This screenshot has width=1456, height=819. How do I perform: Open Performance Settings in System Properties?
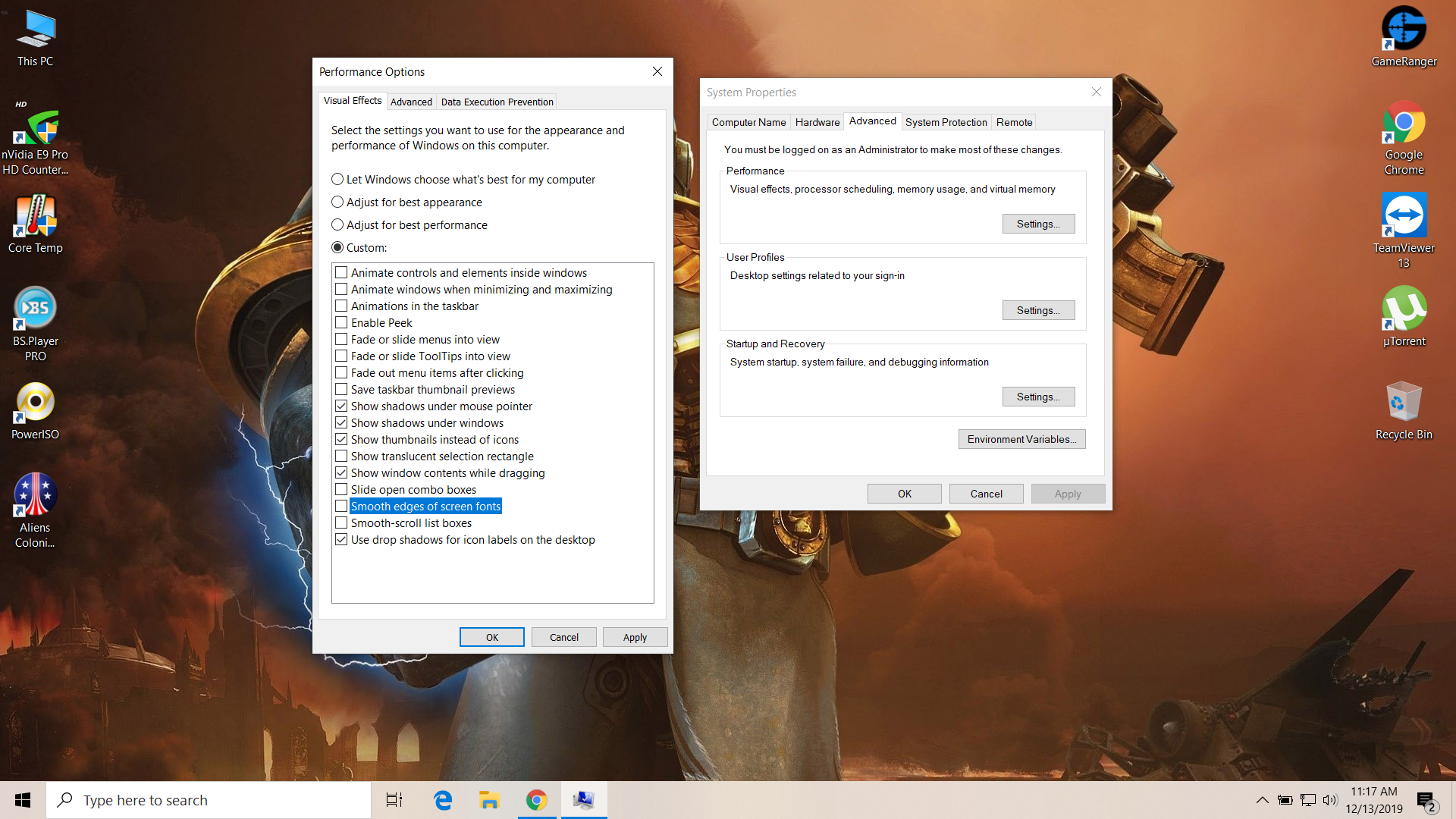coord(1038,224)
